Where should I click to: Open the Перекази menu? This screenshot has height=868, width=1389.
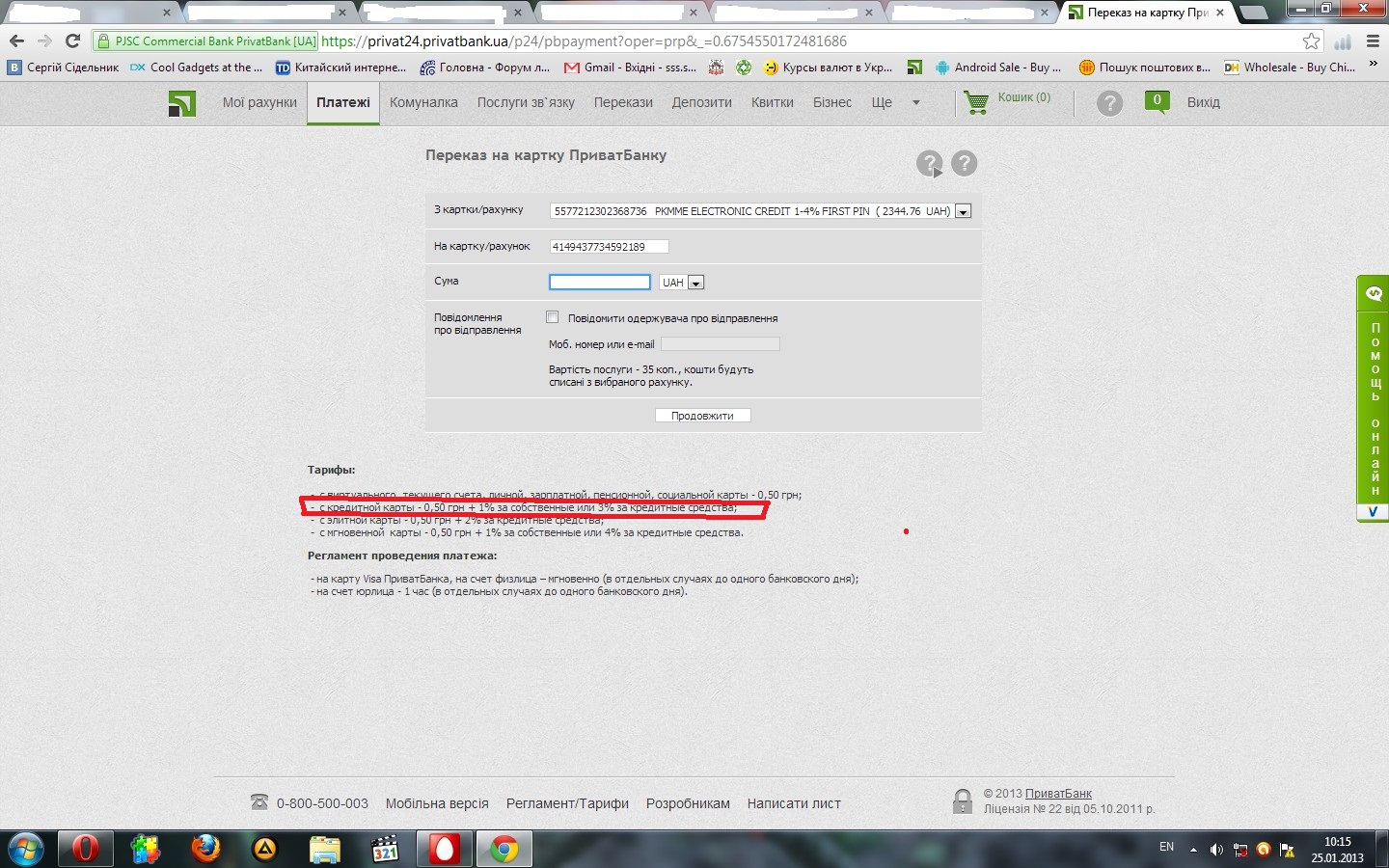(x=623, y=102)
